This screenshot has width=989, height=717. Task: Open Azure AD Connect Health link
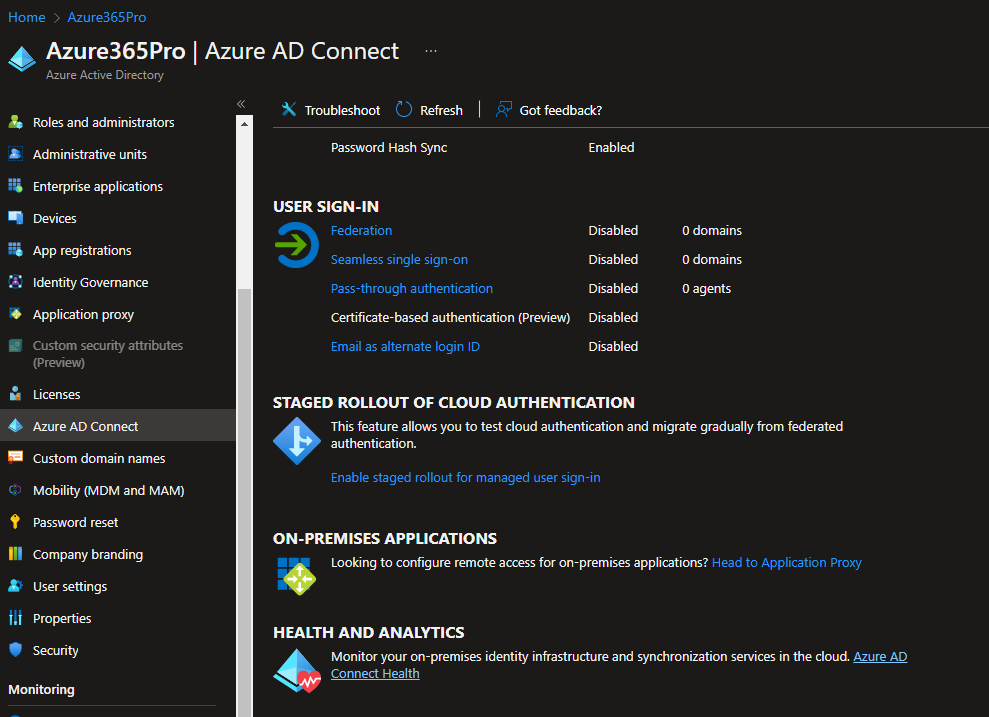coord(375,673)
